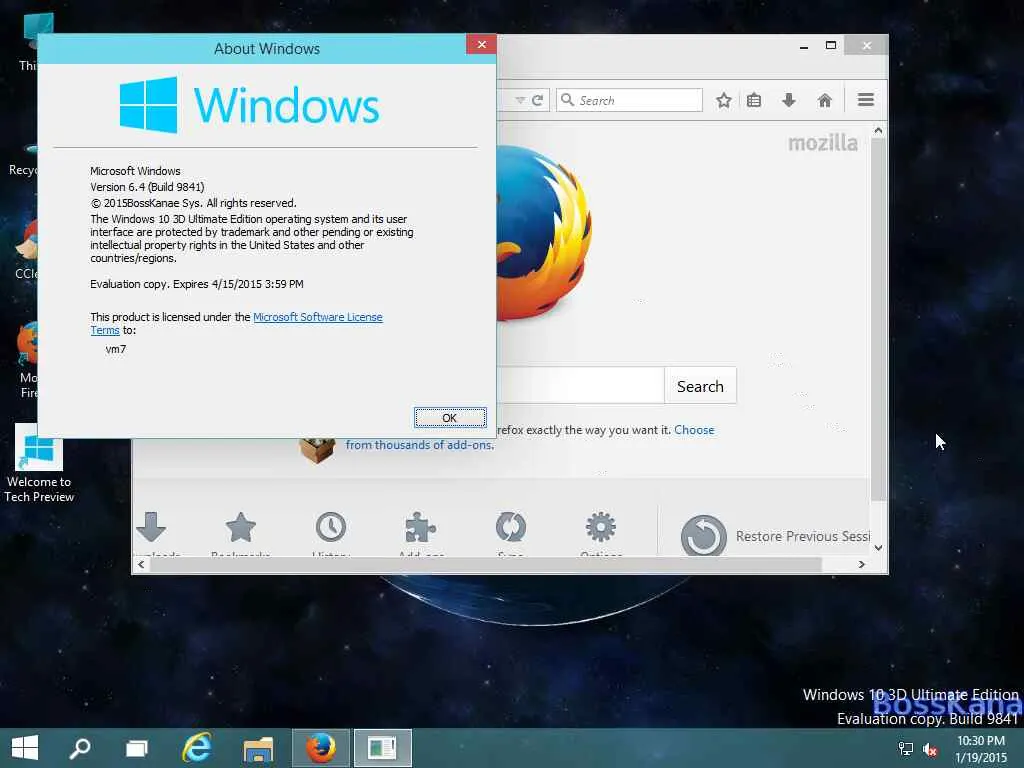The width and height of the screenshot is (1024, 768).
Task: Open taskbar Search magnifier
Action: click(80, 748)
